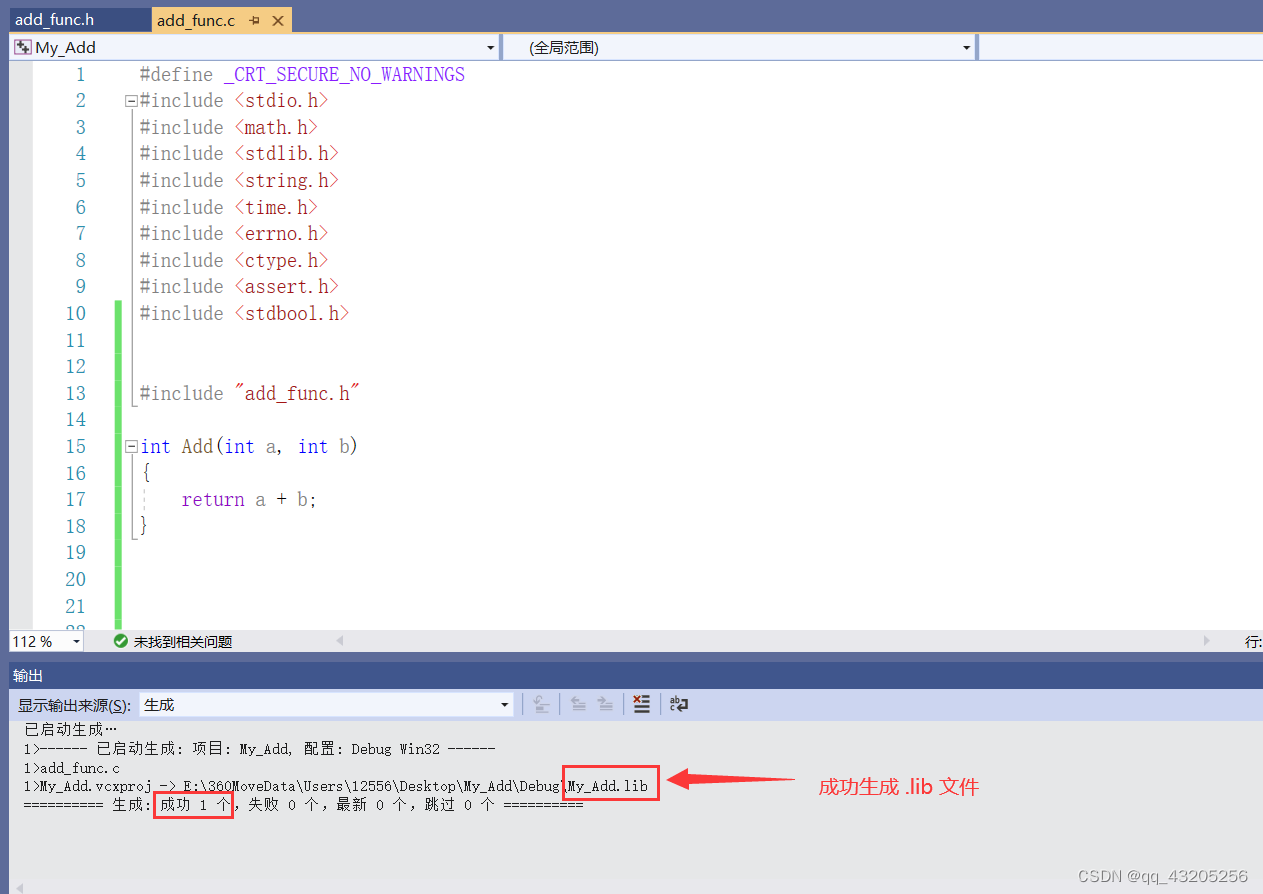
Task: Click the 输出 panel title bar
Action: coord(636,676)
